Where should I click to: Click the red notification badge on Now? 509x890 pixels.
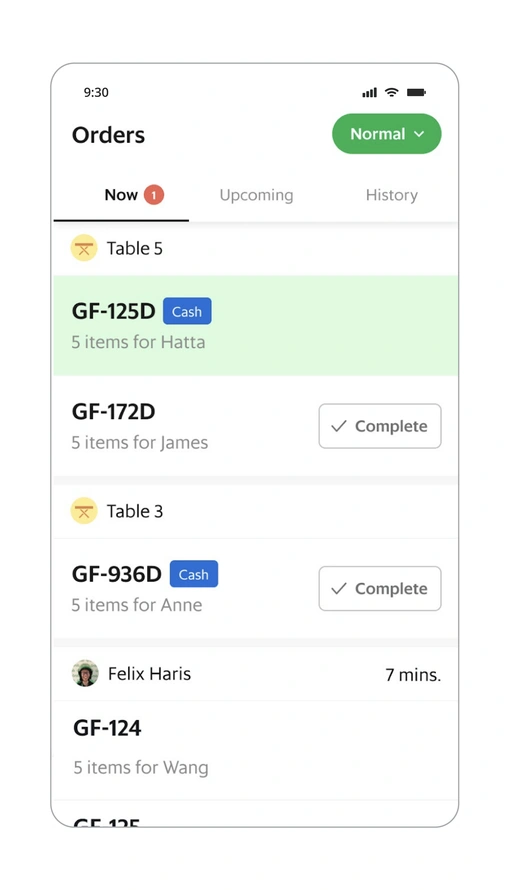[153, 195]
